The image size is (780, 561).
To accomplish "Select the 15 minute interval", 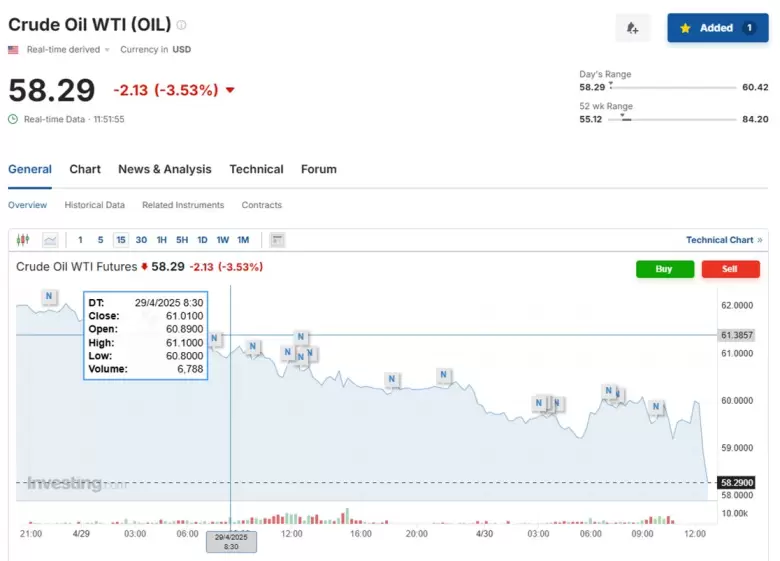I will [x=121, y=240].
